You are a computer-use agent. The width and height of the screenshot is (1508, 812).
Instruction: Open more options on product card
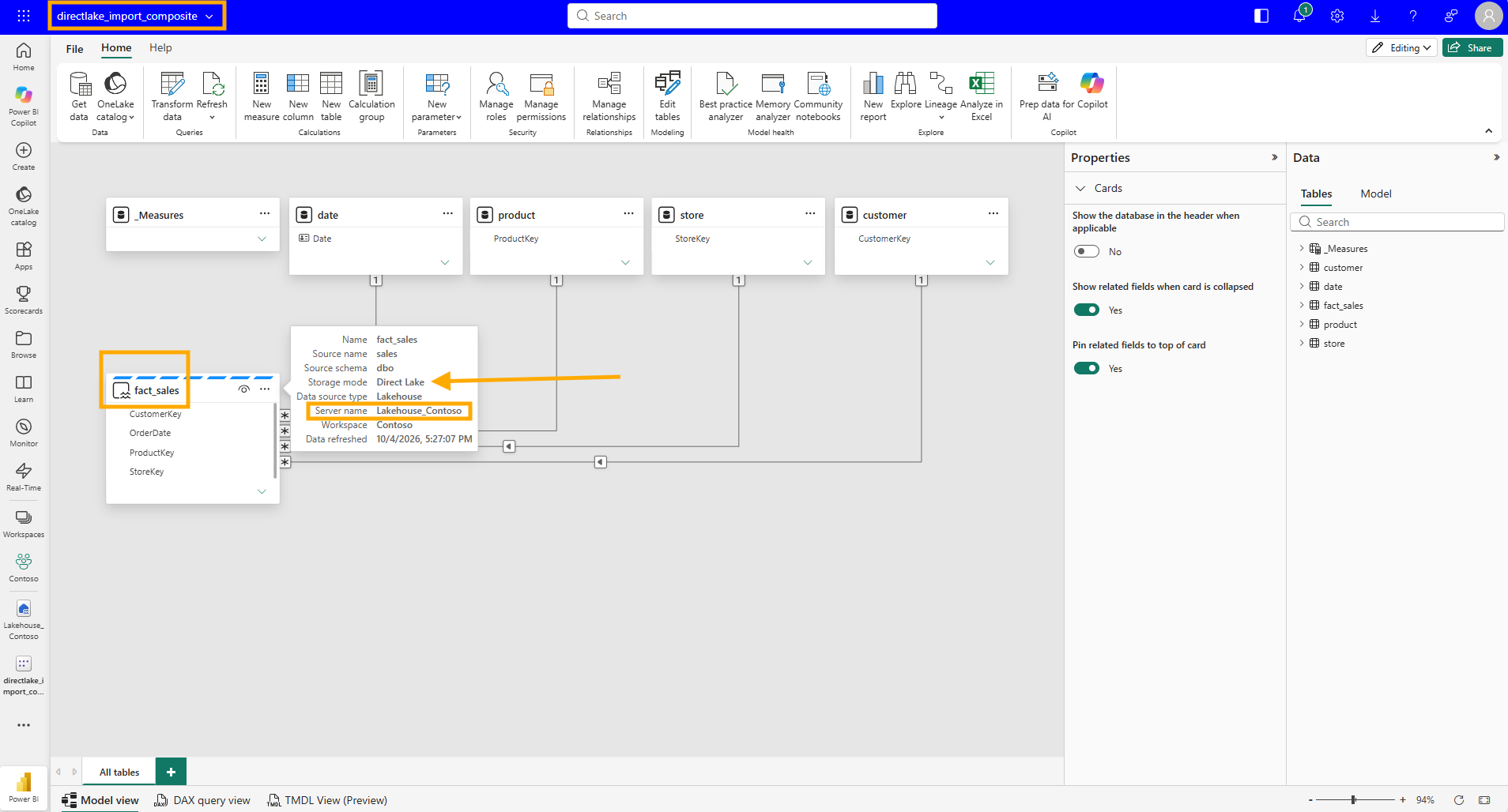point(628,213)
